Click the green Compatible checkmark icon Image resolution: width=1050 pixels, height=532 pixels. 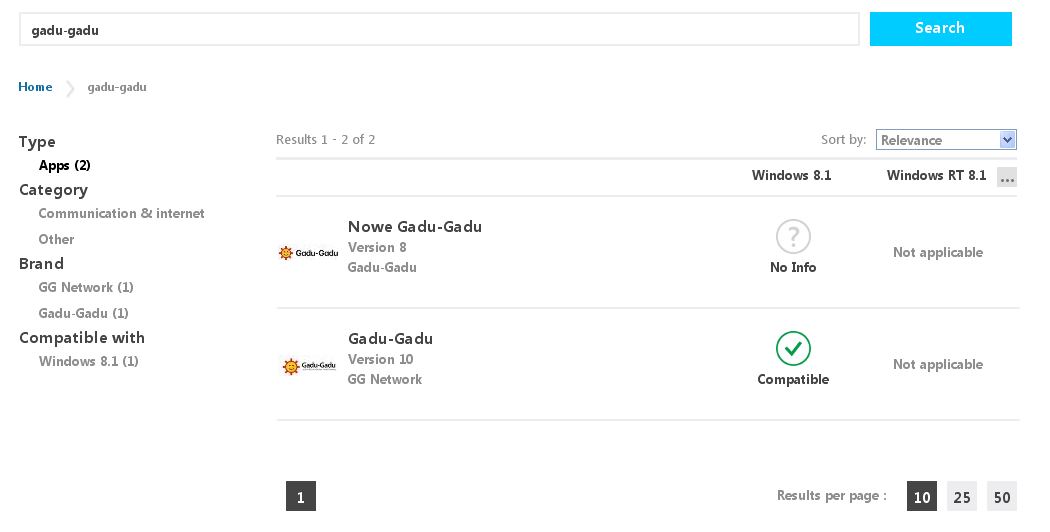[x=793, y=348]
